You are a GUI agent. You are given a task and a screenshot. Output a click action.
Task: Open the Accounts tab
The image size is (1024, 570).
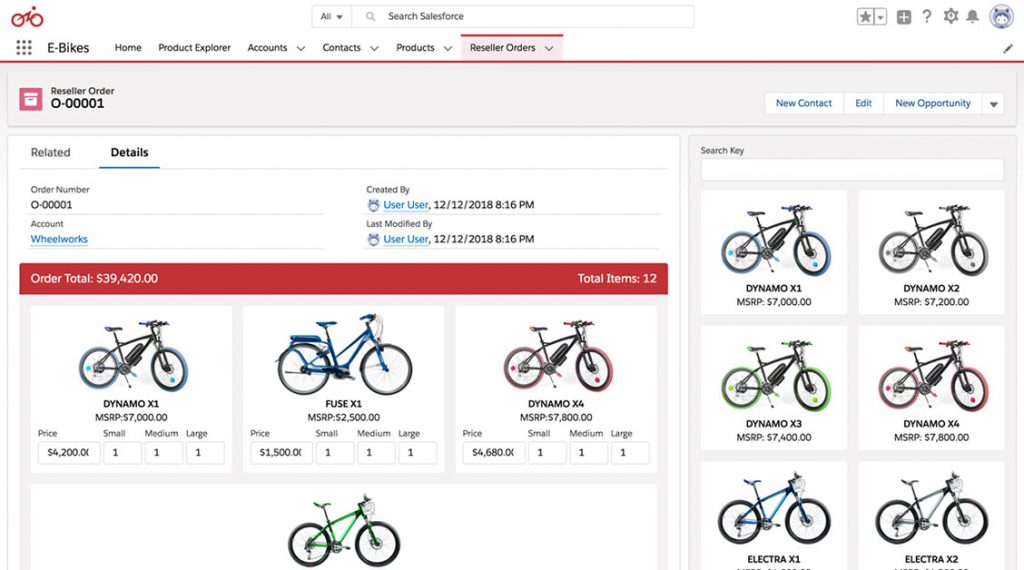click(x=267, y=48)
